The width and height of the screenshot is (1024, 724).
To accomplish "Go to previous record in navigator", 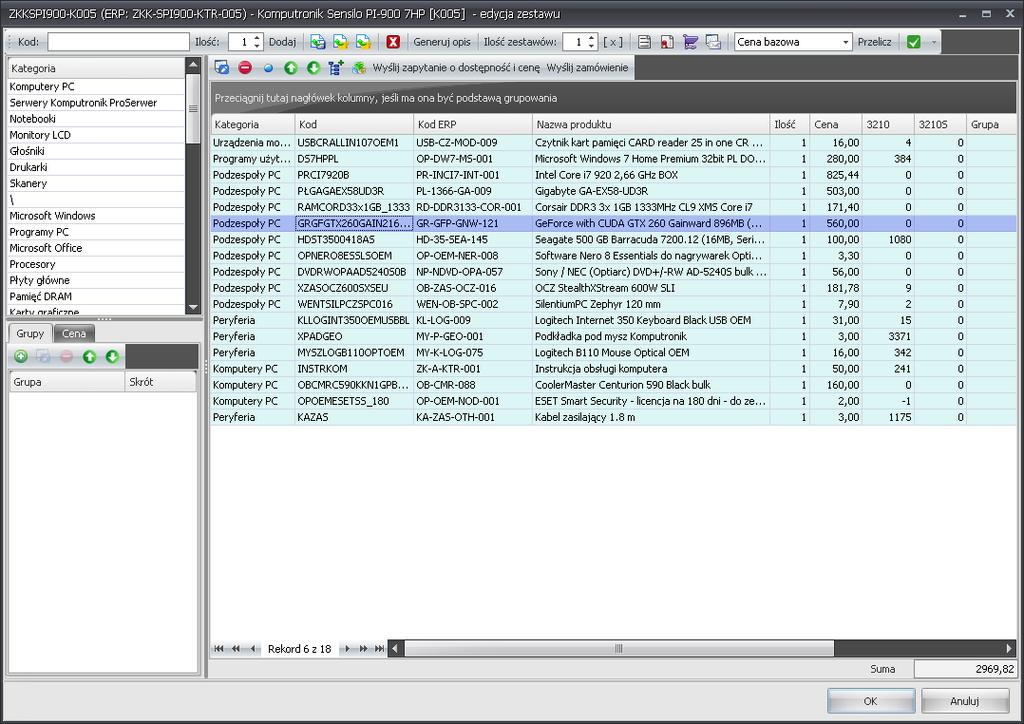I will point(253,648).
